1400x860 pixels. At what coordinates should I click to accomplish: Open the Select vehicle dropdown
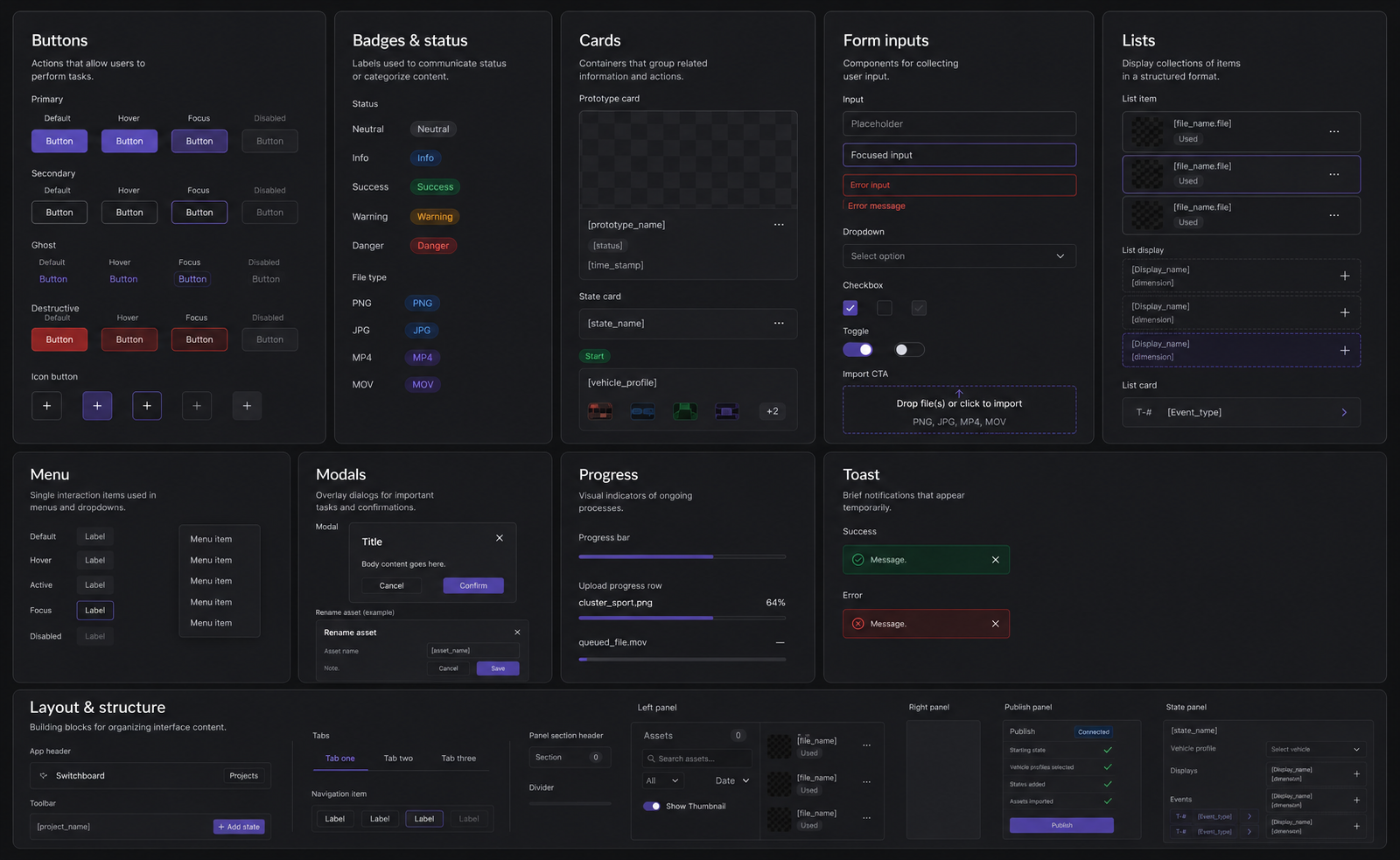point(1315,750)
